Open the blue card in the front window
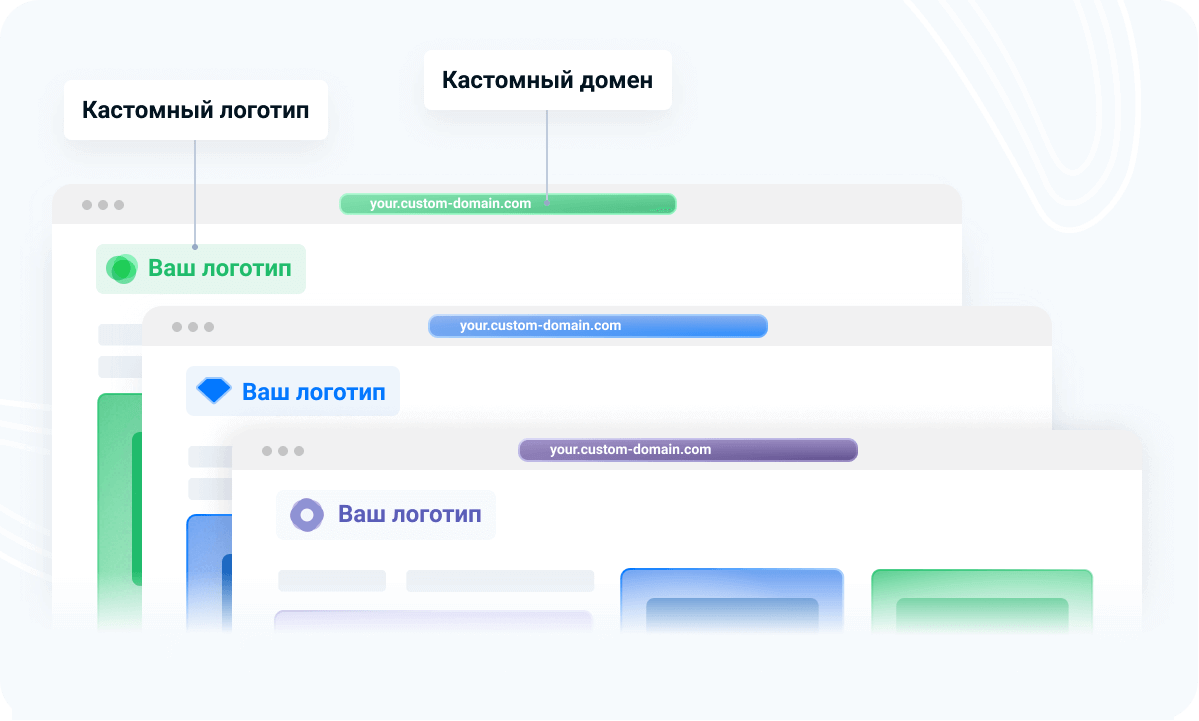 coord(731,600)
